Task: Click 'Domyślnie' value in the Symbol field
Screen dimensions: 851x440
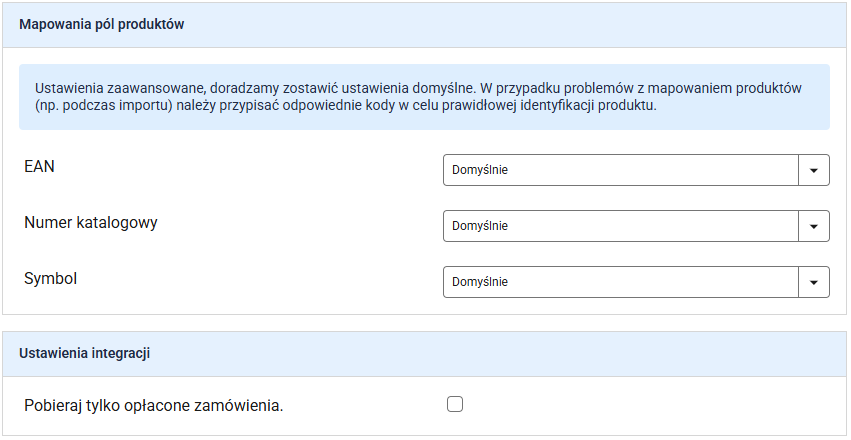Action: (x=480, y=282)
